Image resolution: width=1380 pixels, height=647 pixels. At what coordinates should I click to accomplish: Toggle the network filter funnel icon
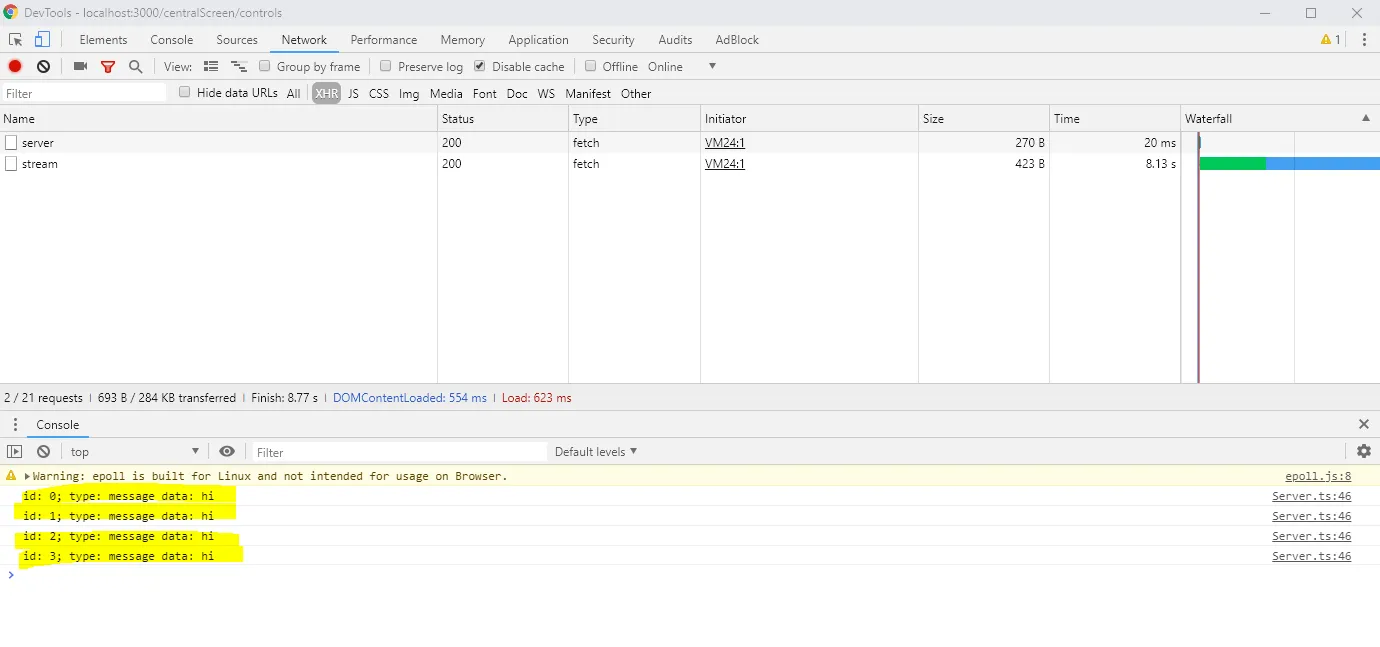pyautogui.click(x=108, y=66)
